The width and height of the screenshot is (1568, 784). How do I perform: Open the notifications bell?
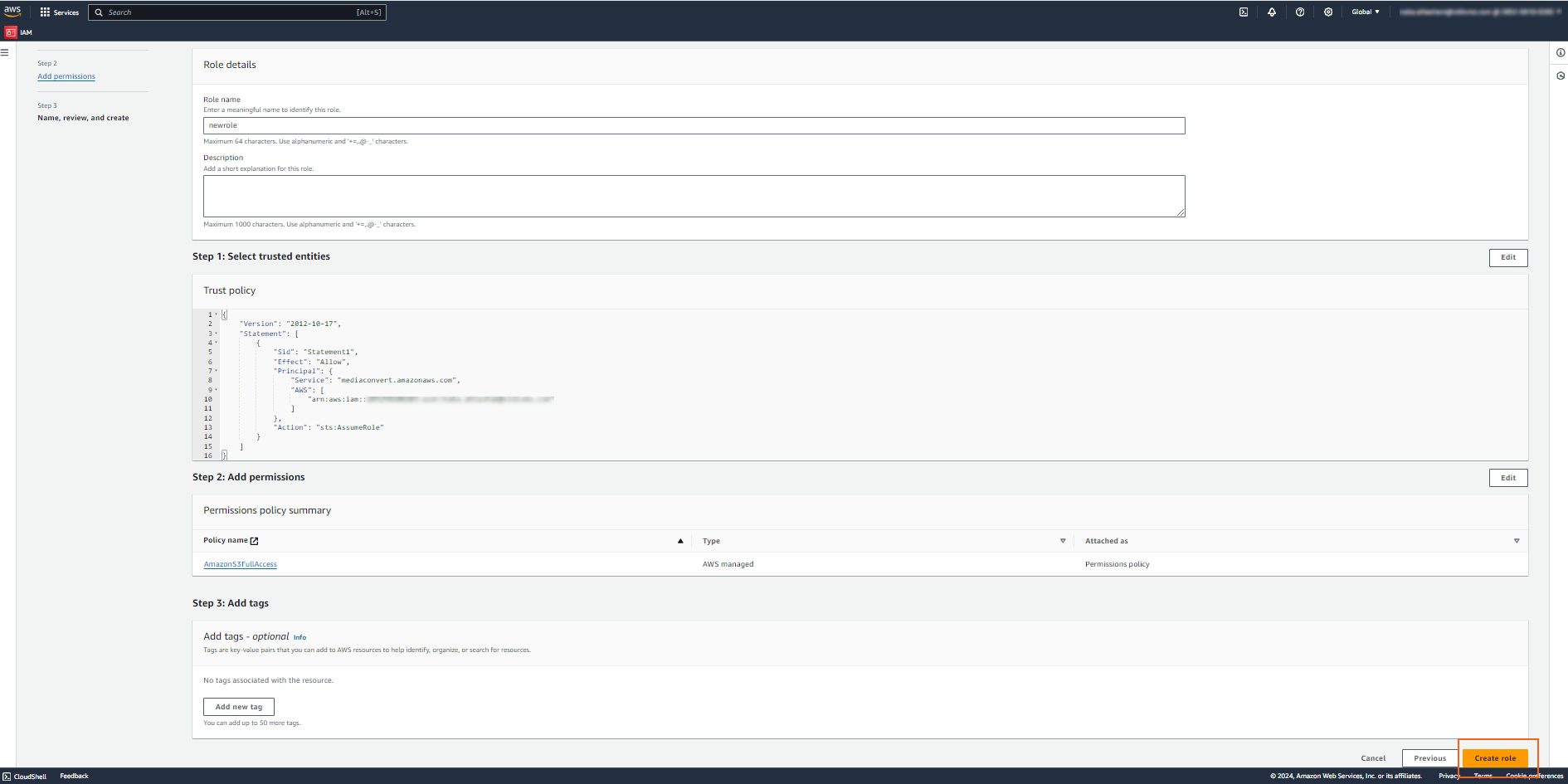[x=1271, y=12]
